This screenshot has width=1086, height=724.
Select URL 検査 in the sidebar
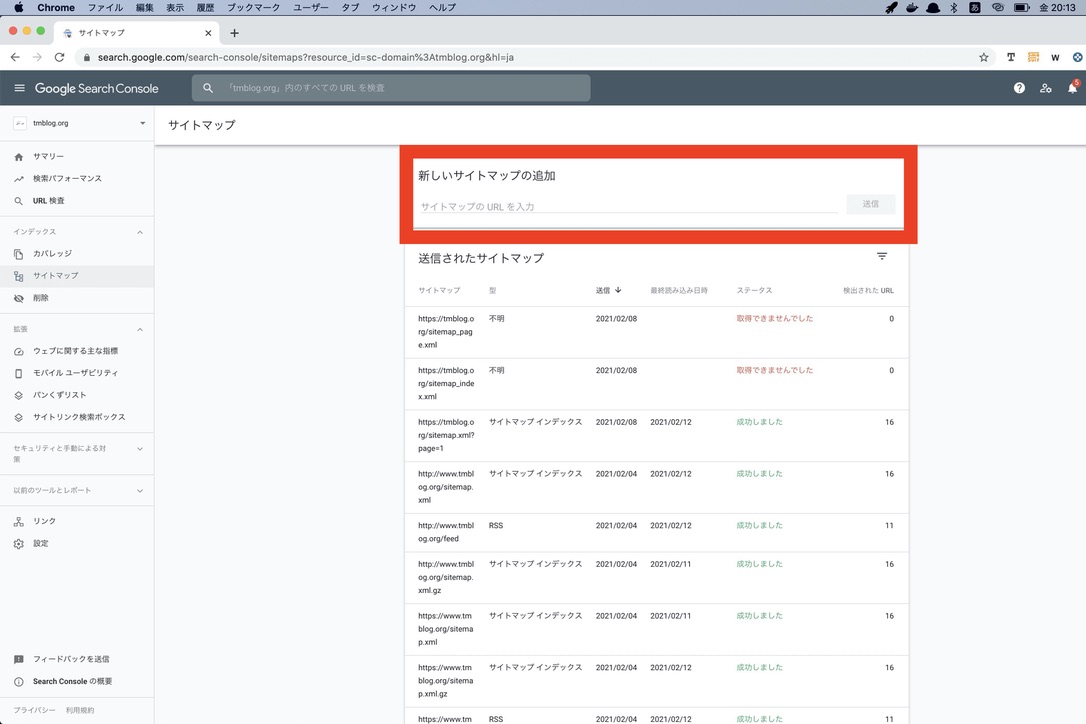point(77,201)
